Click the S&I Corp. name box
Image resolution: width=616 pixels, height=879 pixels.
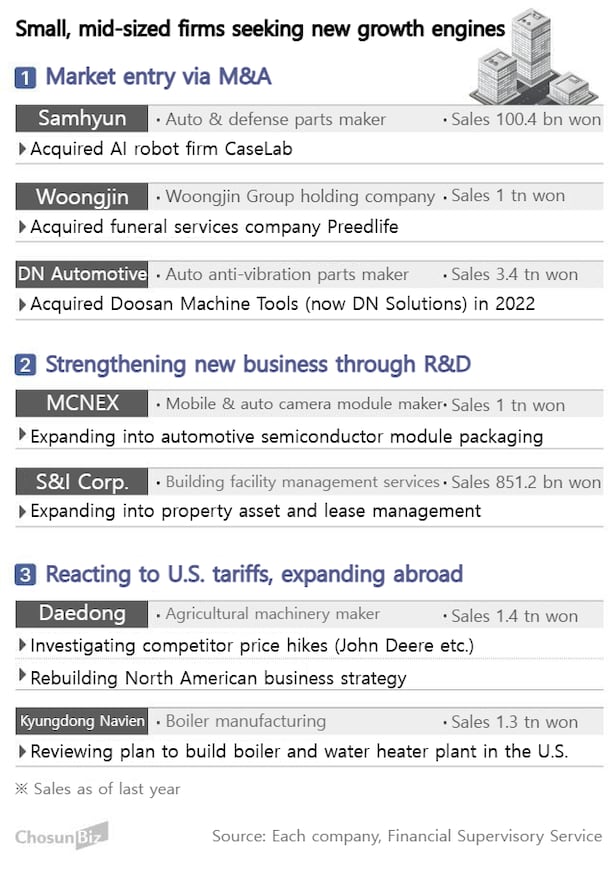point(82,481)
